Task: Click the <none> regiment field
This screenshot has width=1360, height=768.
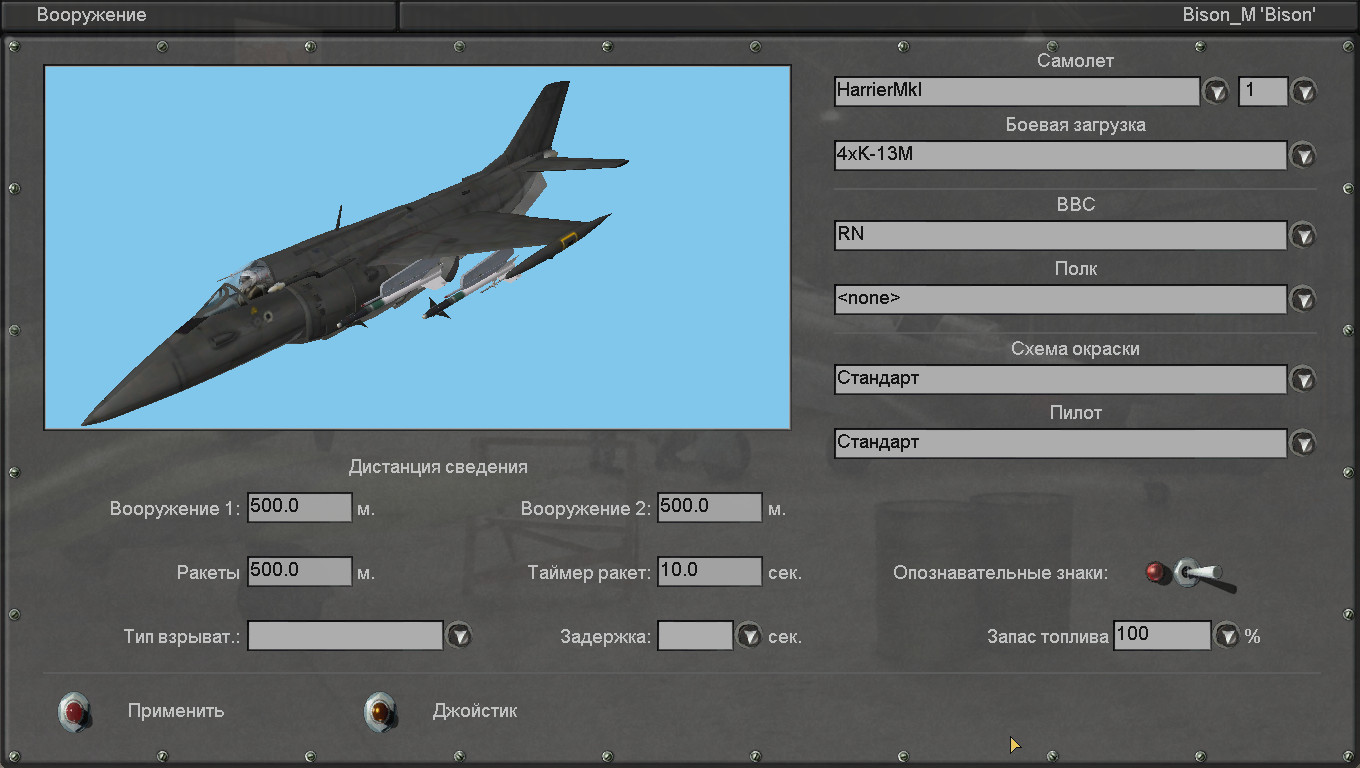Action: point(1060,299)
